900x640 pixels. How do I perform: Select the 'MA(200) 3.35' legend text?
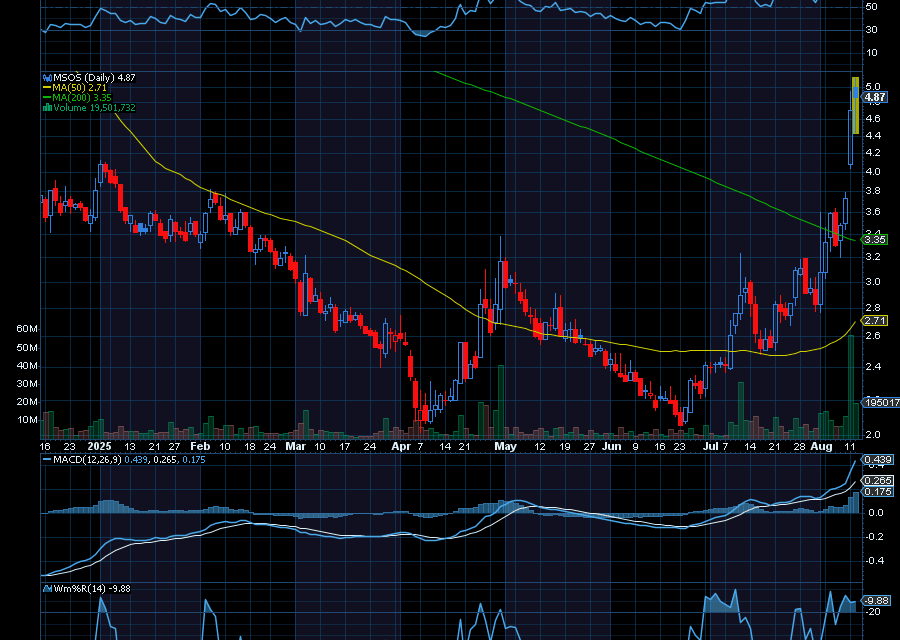[82, 98]
